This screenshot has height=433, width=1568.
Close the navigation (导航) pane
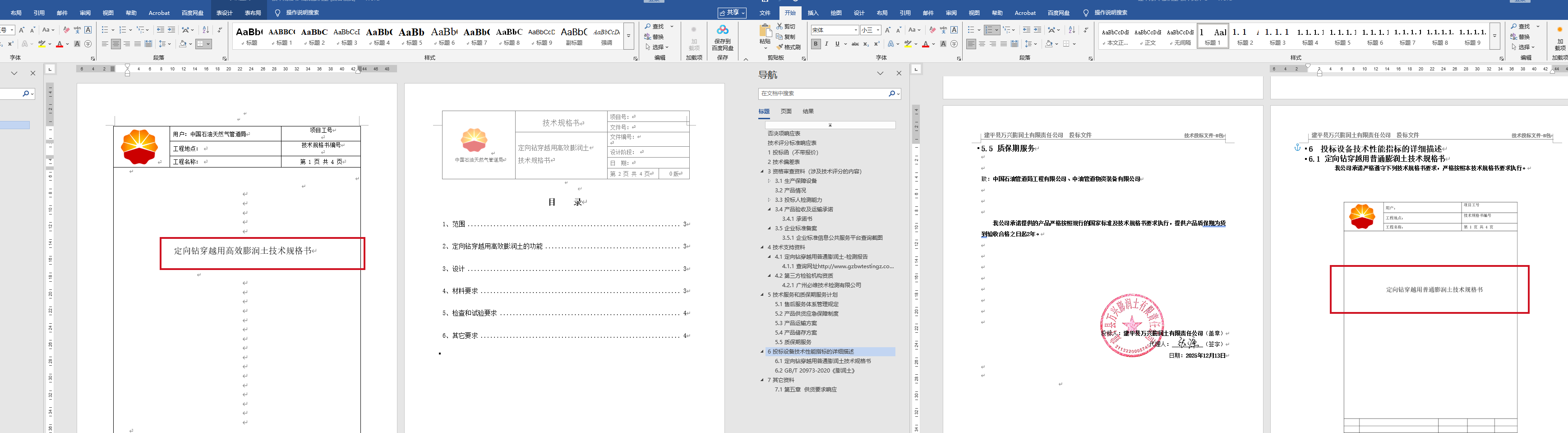(x=899, y=74)
